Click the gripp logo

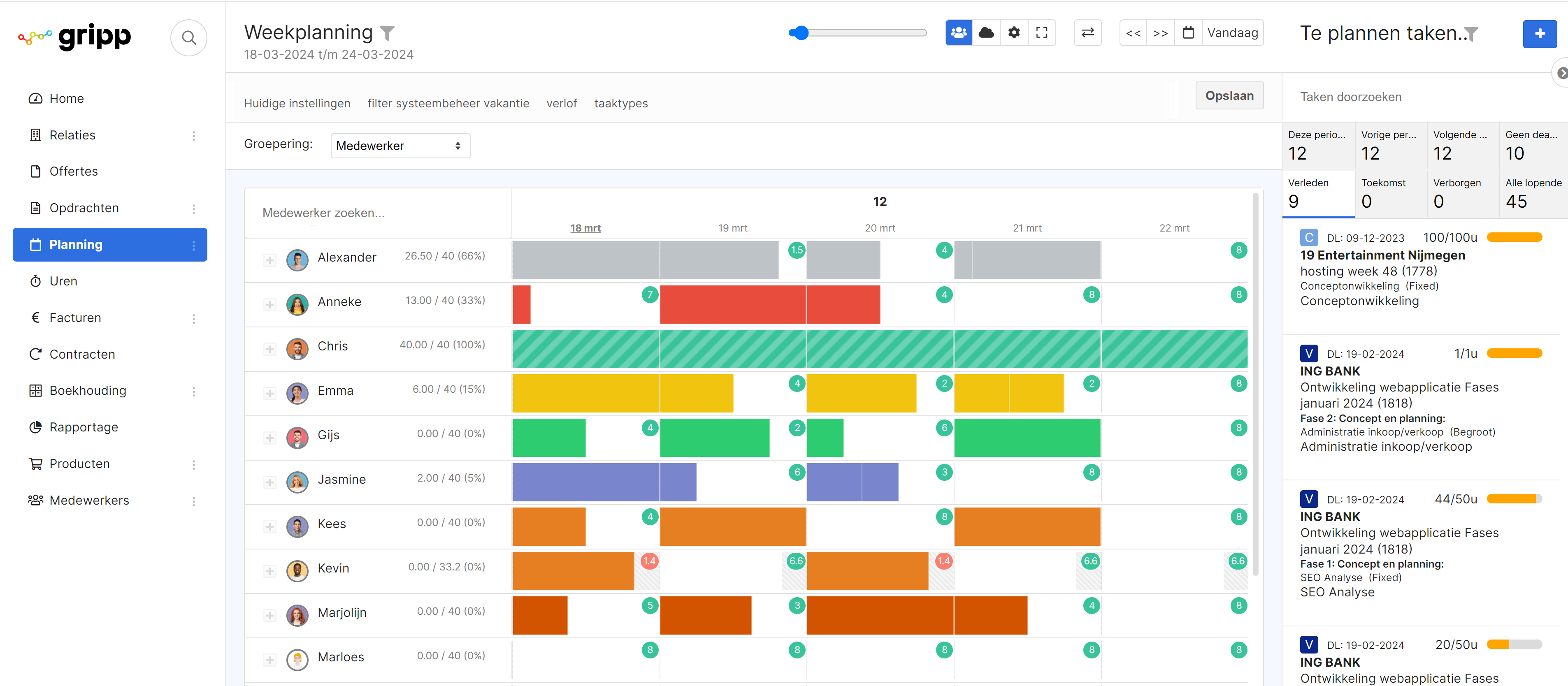pos(75,37)
